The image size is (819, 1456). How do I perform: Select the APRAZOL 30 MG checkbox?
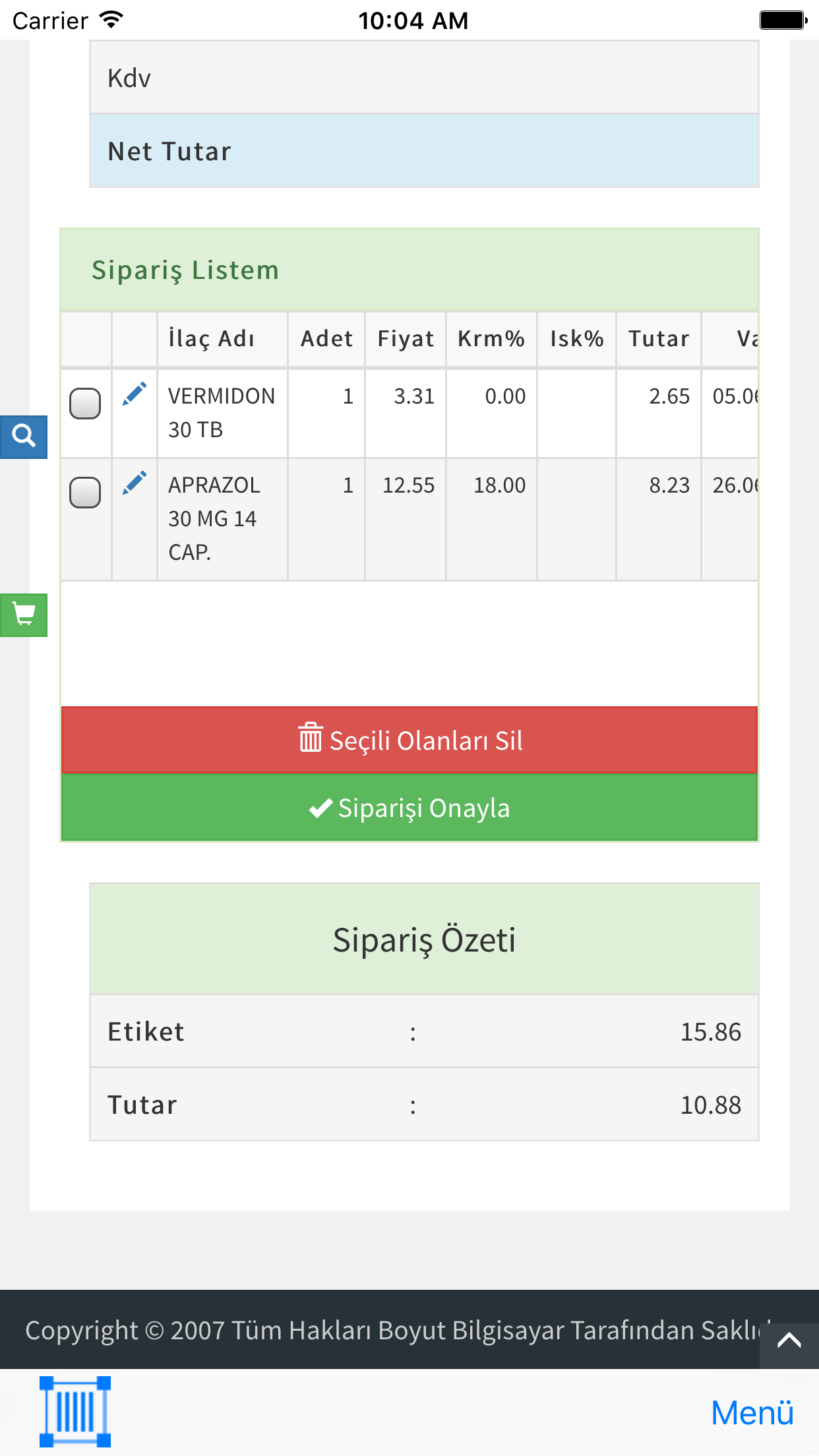coord(85,492)
